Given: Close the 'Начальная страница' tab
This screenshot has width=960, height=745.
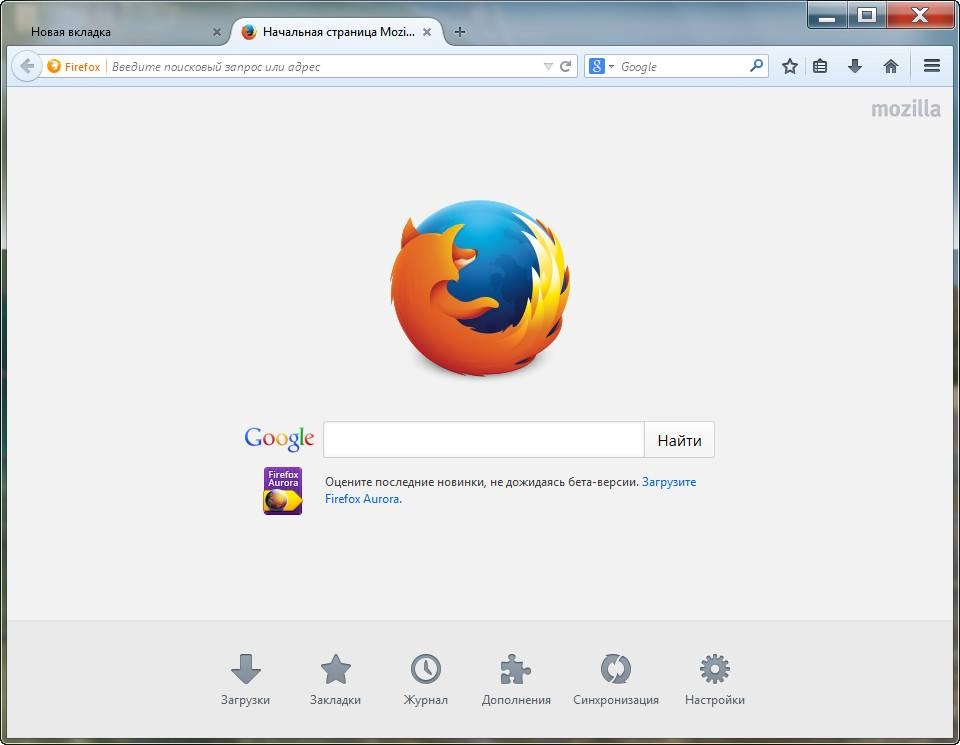Looking at the screenshot, I should (x=427, y=32).
